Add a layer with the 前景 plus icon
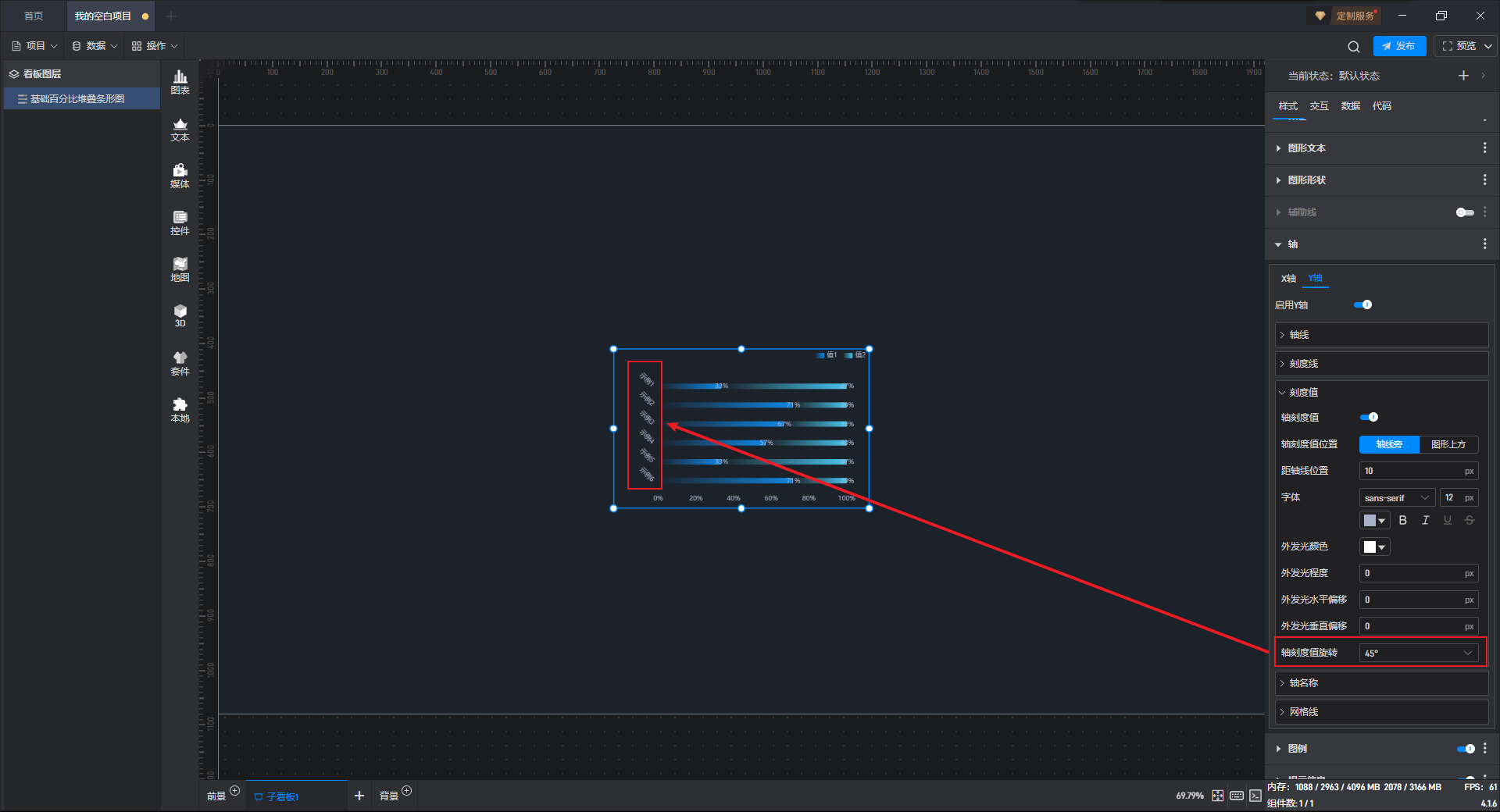This screenshot has width=1500, height=812. point(234,791)
